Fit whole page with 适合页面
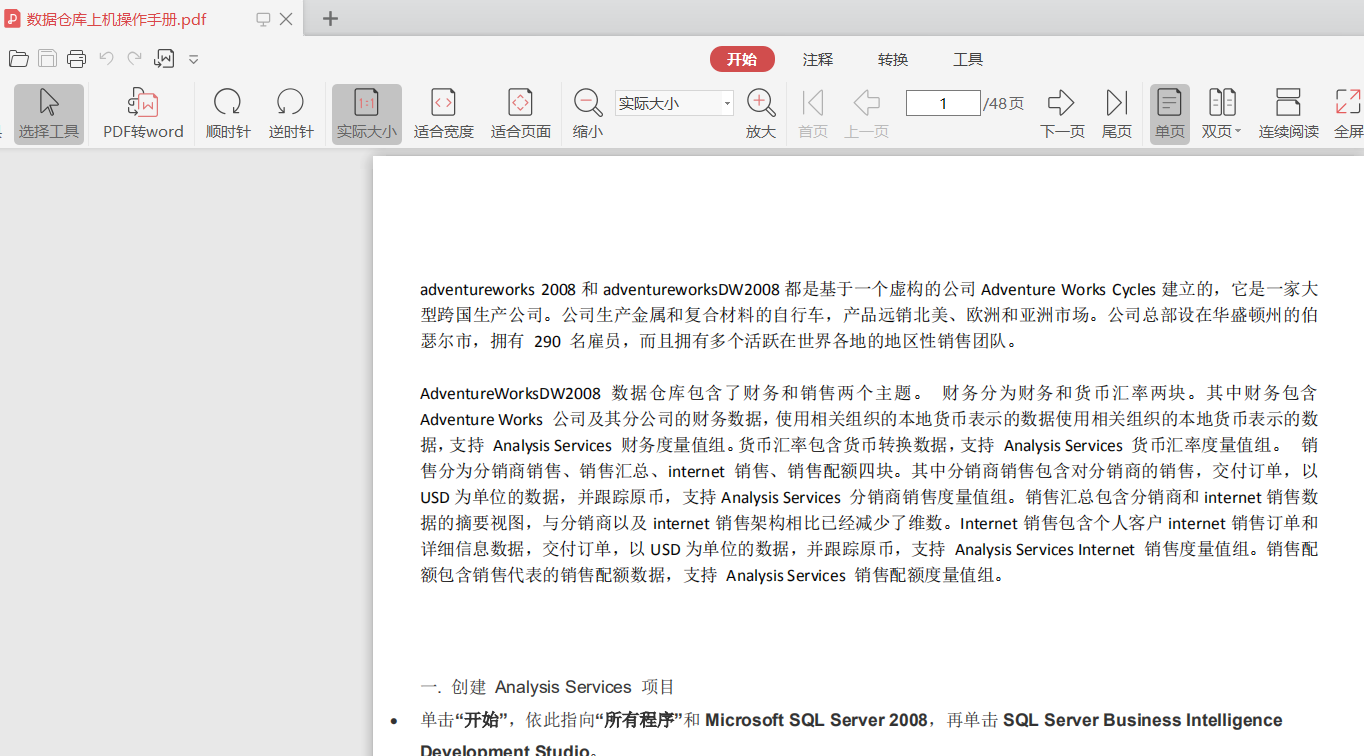This screenshot has height=756, width=1364. point(520,114)
